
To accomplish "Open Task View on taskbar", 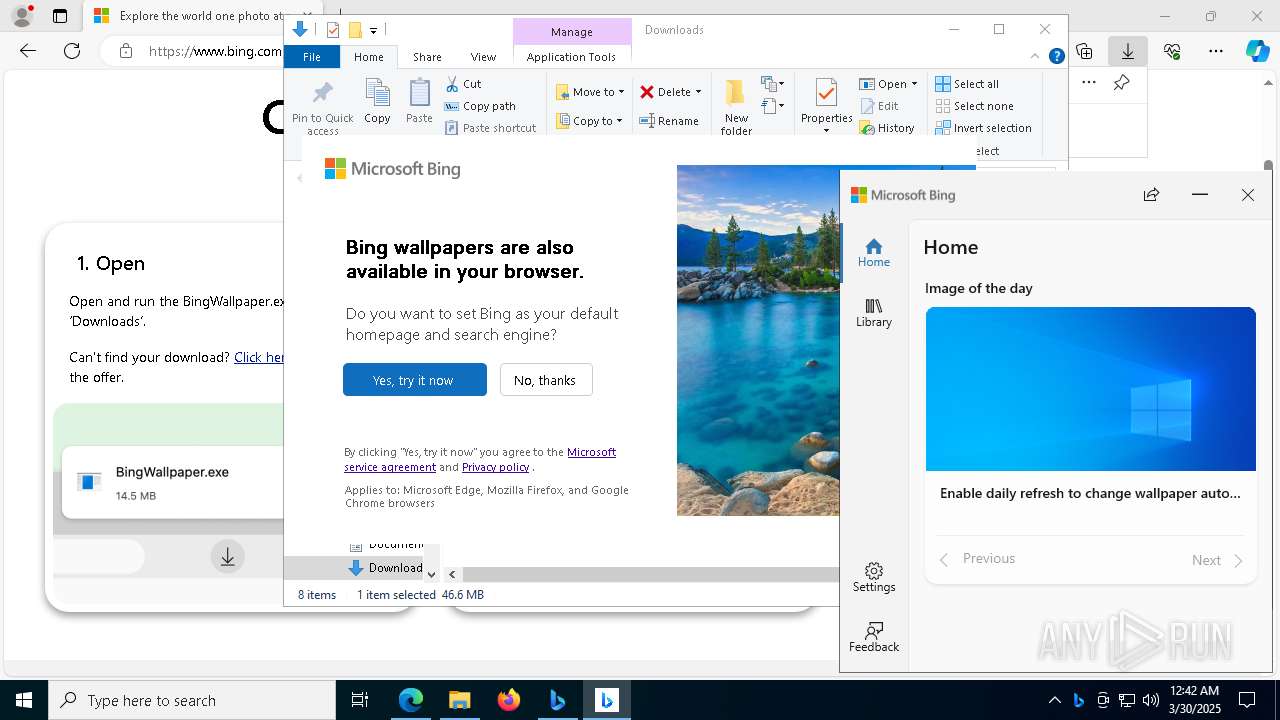I will [x=360, y=700].
